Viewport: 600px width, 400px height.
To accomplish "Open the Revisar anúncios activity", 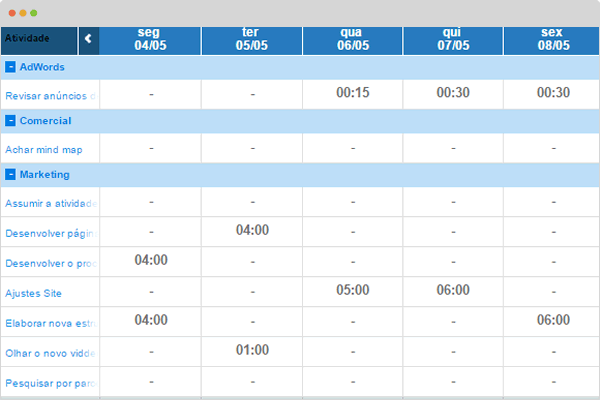I will click(x=51, y=96).
